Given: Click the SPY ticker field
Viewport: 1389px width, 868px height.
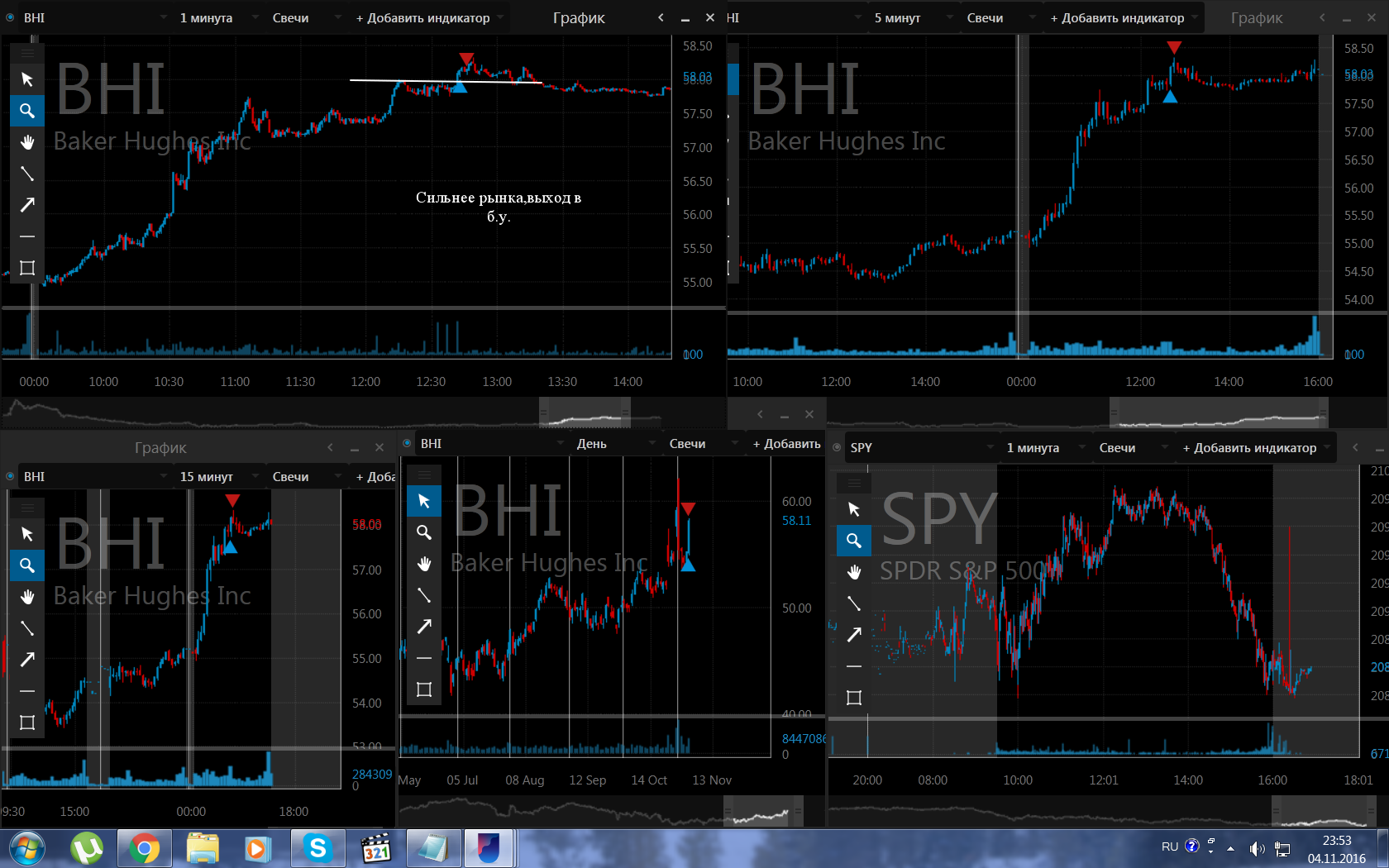Looking at the screenshot, I should 921,447.
